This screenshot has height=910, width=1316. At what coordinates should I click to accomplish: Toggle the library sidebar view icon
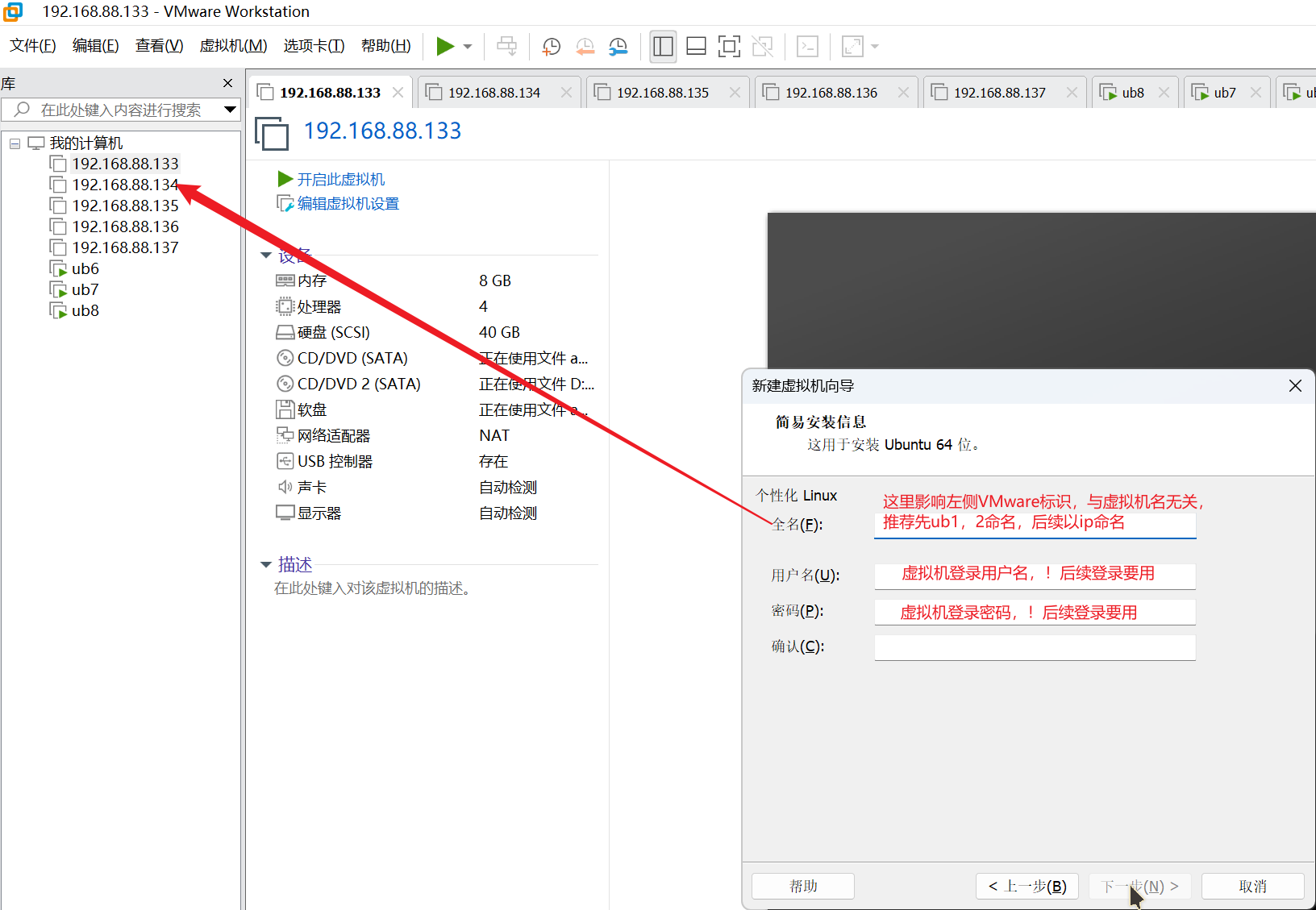[x=663, y=46]
